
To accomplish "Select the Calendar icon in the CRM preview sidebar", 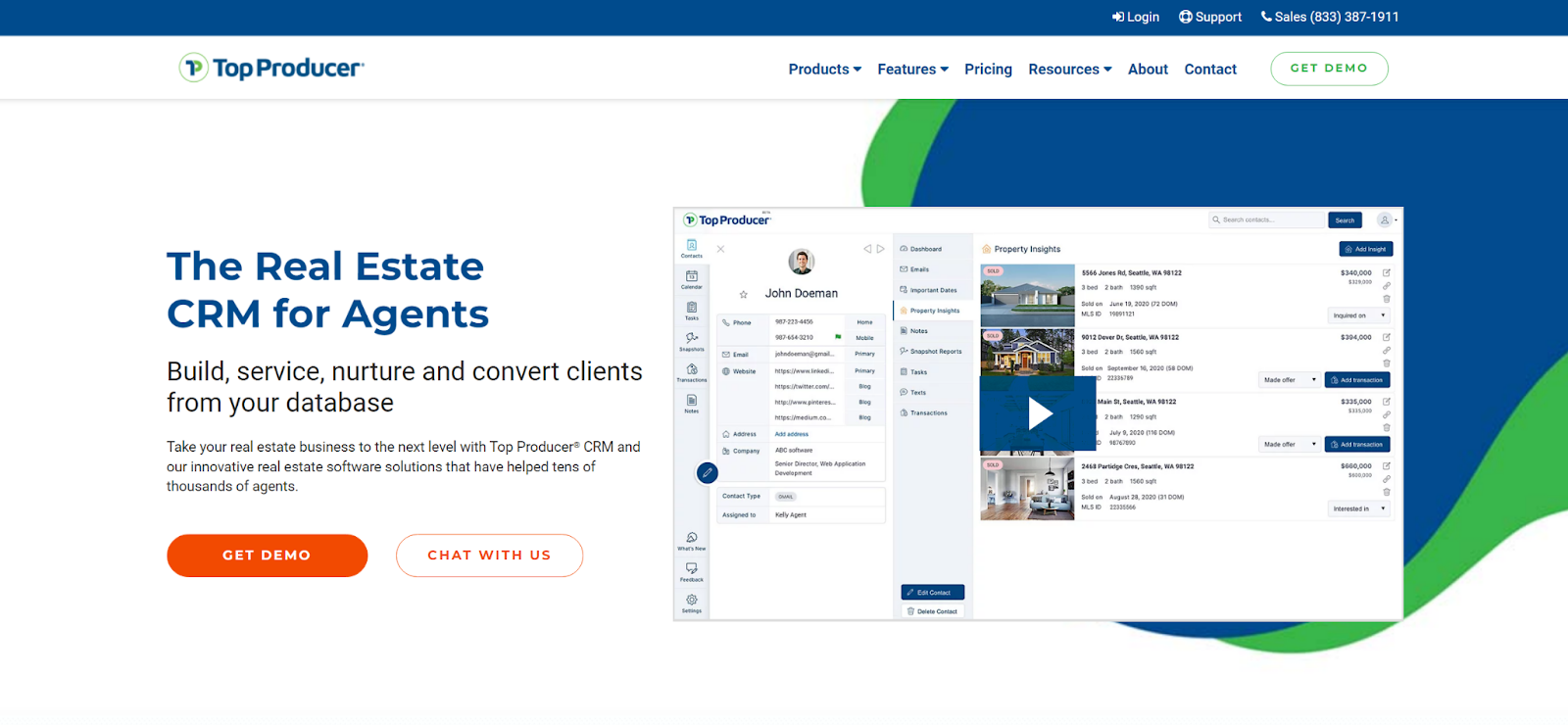I will coord(692,279).
